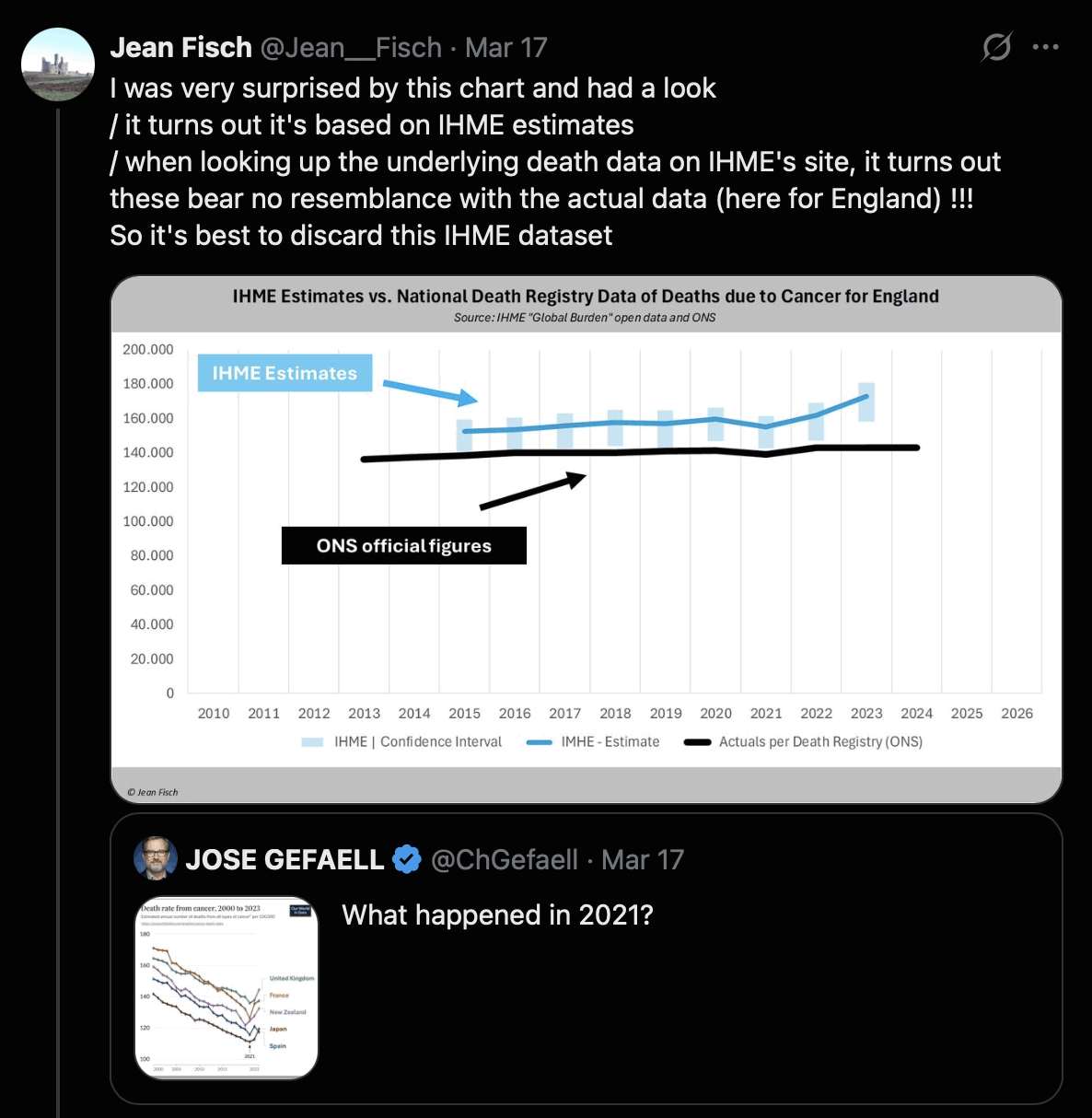
Task: Open Jean Fisch's profile avatar
Action: (x=58, y=64)
